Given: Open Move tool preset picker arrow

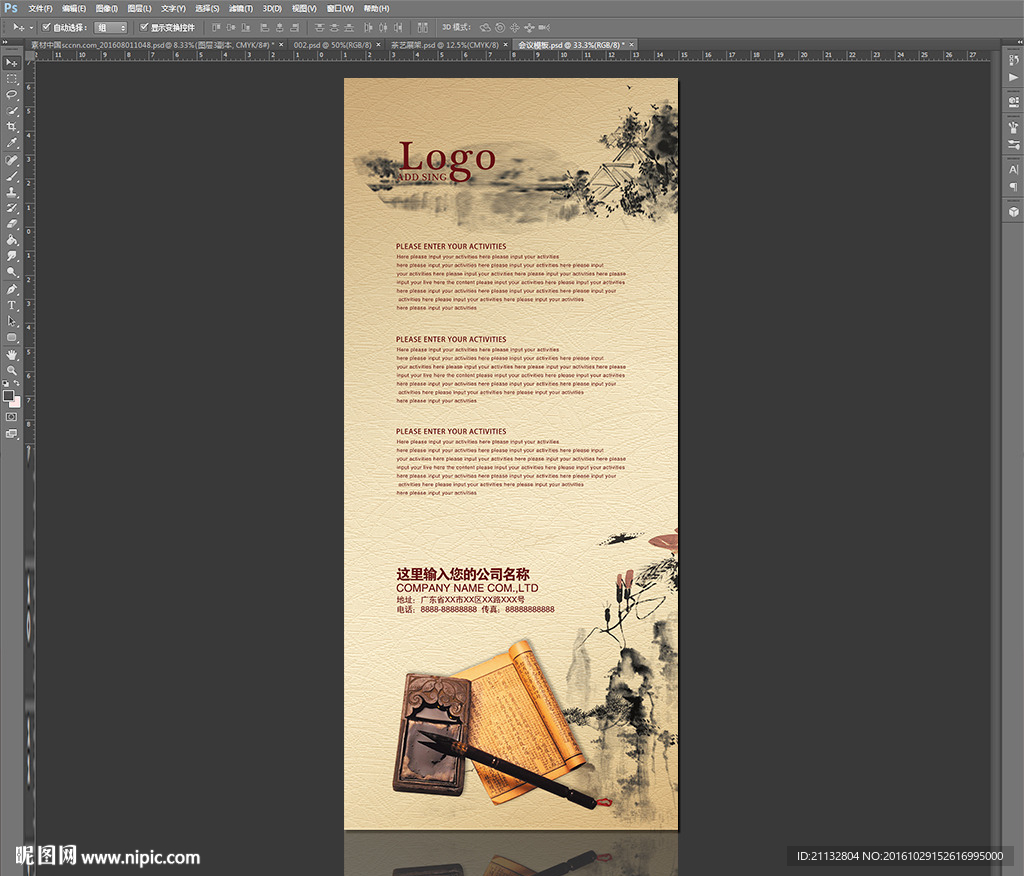Looking at the screenshot, I should (x=31, y=28).
